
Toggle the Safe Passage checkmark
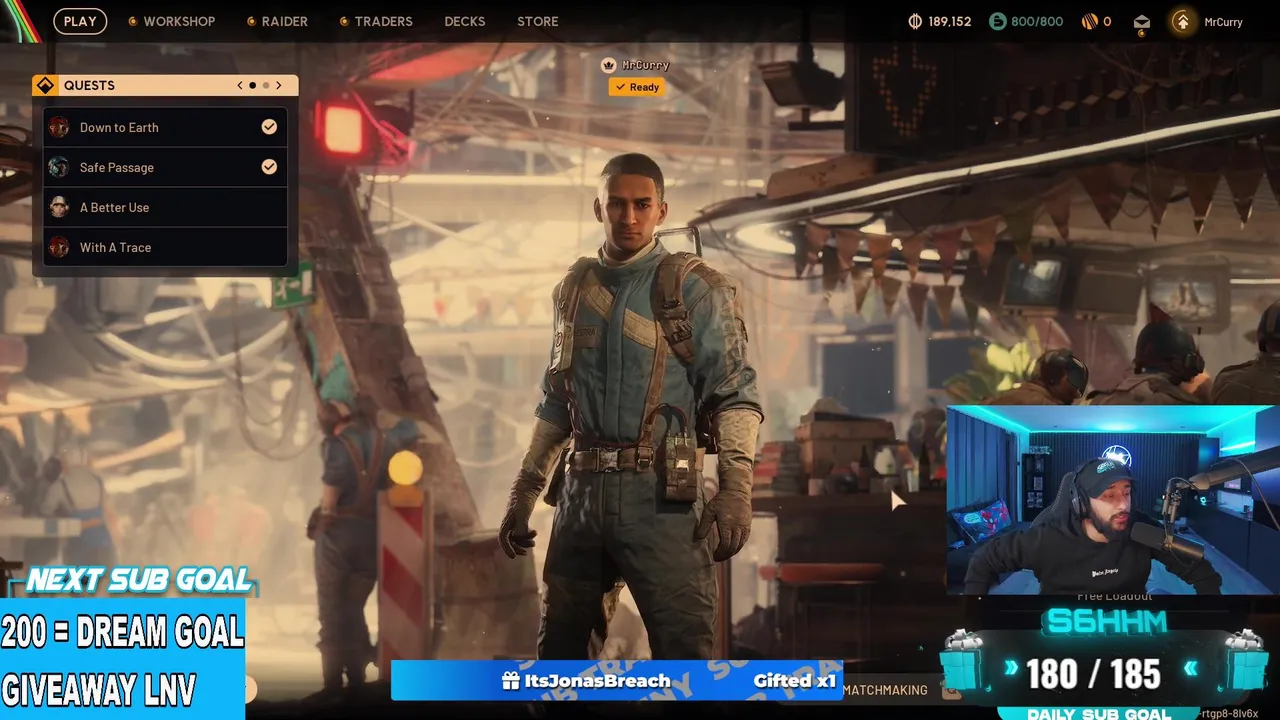[269, 167]
